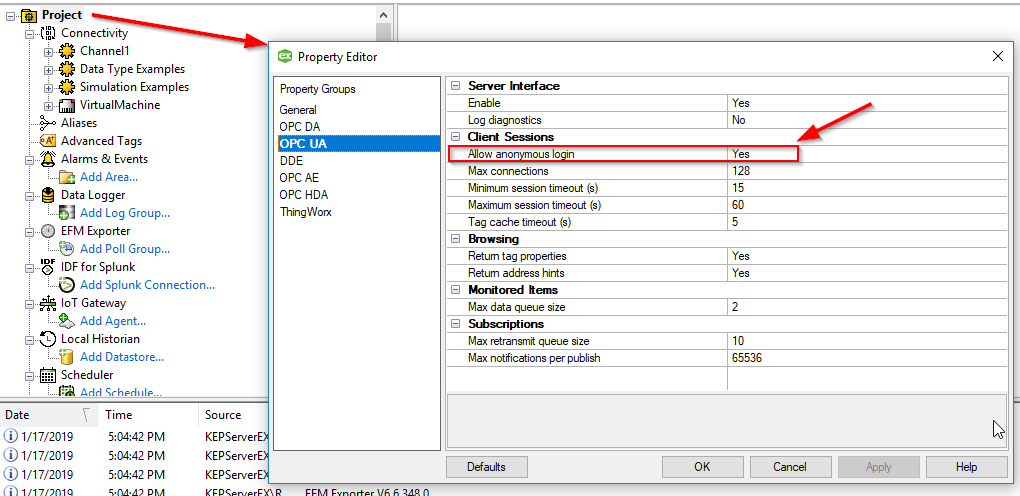Click the Add Area folder icon
The height and width of the screenshot is (496, 1020).
[x=67, y=177]
